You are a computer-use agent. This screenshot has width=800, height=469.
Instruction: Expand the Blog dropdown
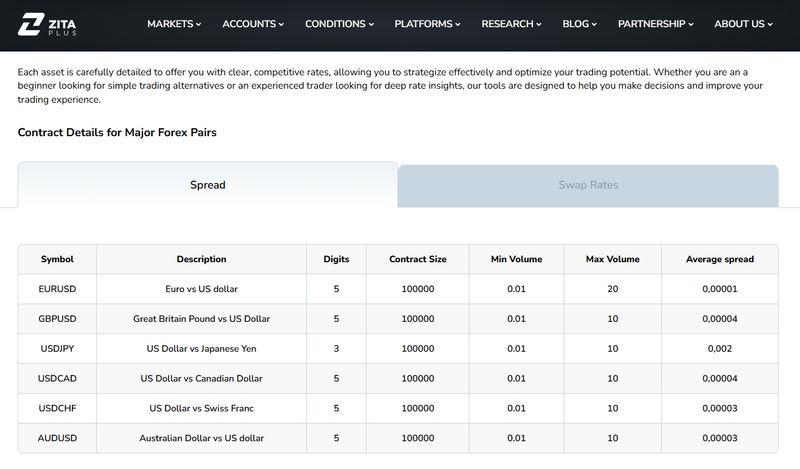pyautogui.click(x=580, y=24)
